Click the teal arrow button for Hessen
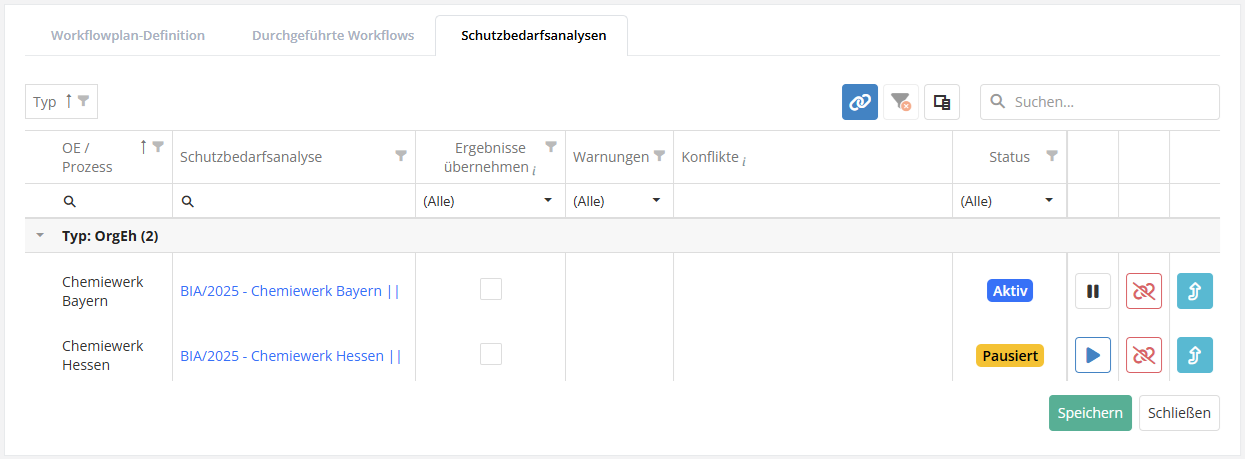This screenshot has height=459, width=1245. point(1195,355)
